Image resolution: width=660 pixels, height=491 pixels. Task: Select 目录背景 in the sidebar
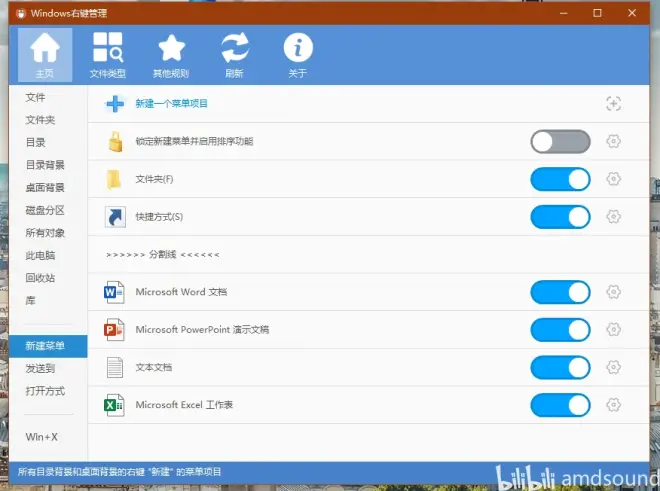[x=45, y=165]
